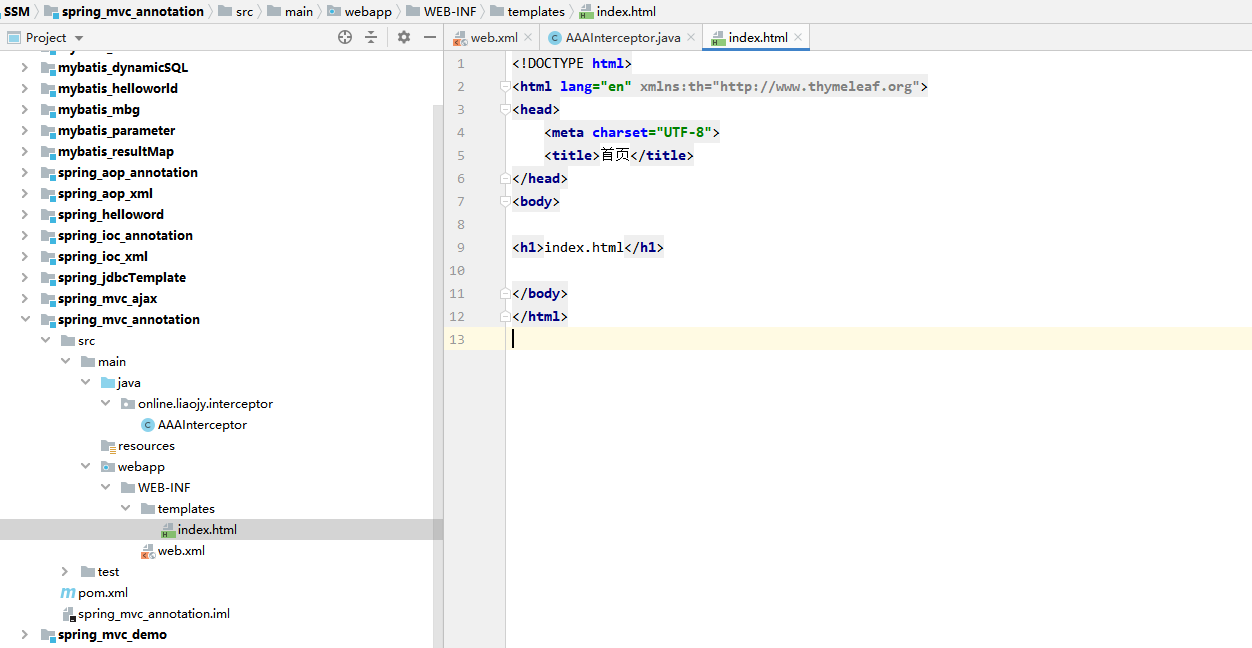Click webapp in the breadcrumb bar
Viewport: 1252px width, 648px height.
point(367,11)
